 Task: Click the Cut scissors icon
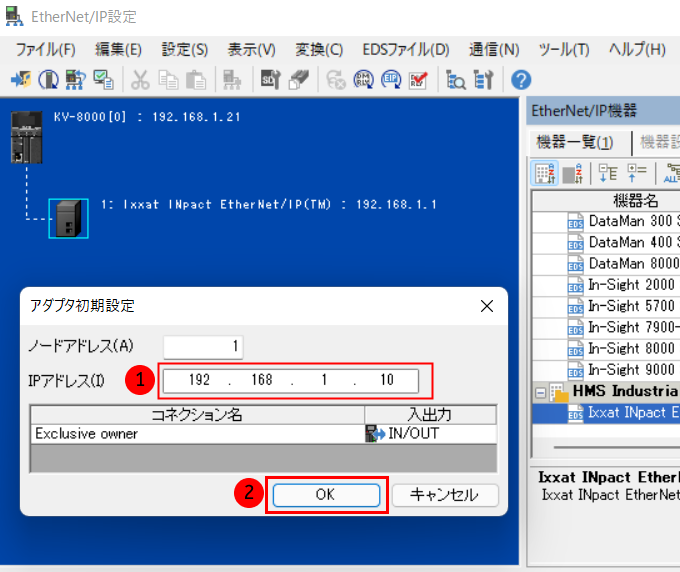[140, 80]
